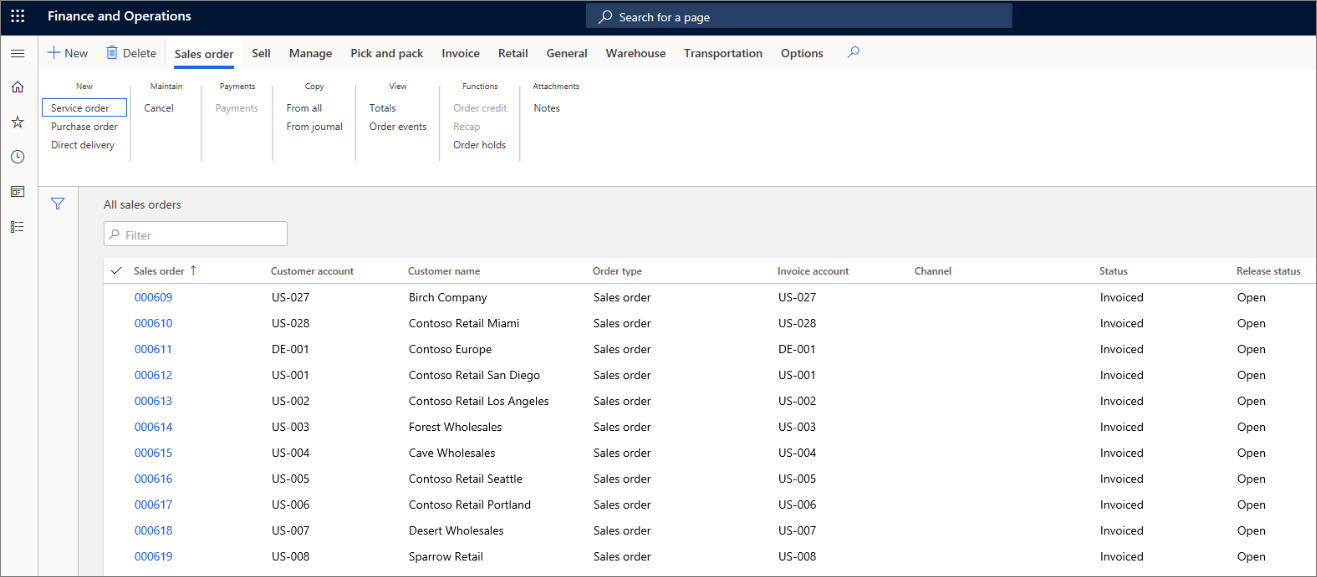Select Forest Wholesales customer name cell

point(455,427)
